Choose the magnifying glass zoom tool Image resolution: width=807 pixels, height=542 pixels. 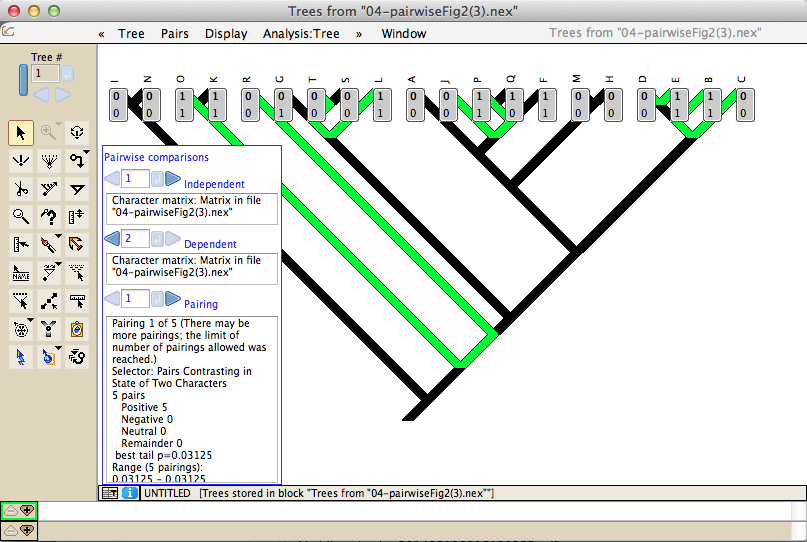pyautogui.click(x=20, y=216)
